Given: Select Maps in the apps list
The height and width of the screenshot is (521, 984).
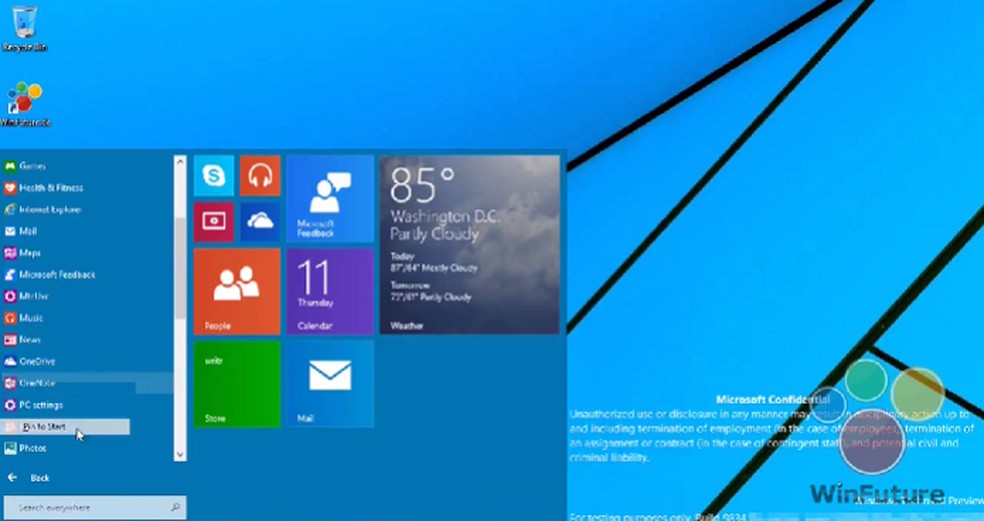Looking at the screenshot, I should pyautogui.click(x=87, y=253).
